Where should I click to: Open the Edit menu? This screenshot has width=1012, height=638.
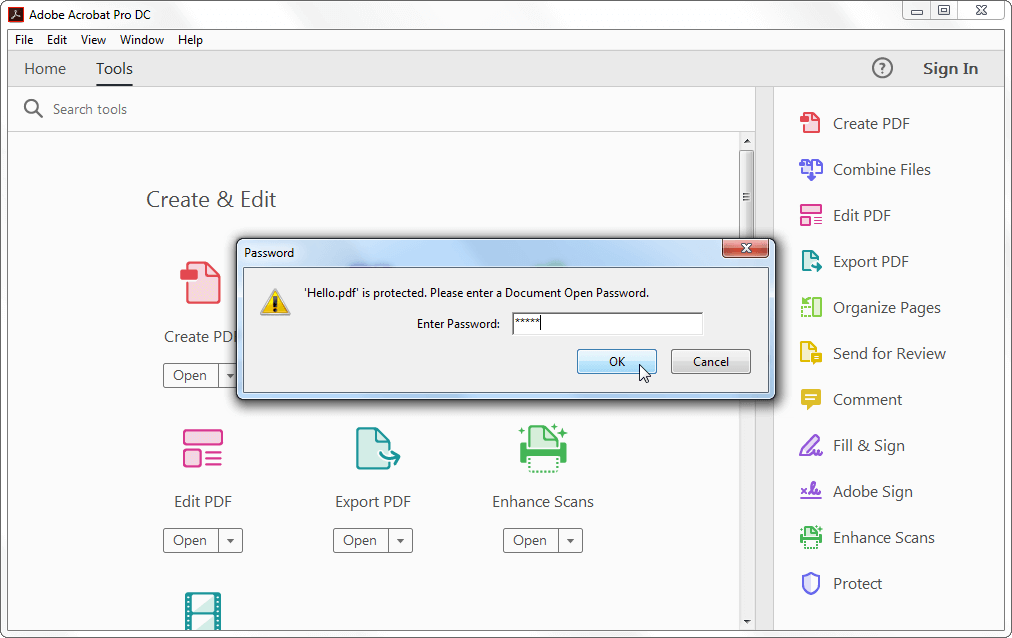tap(57, 40)
